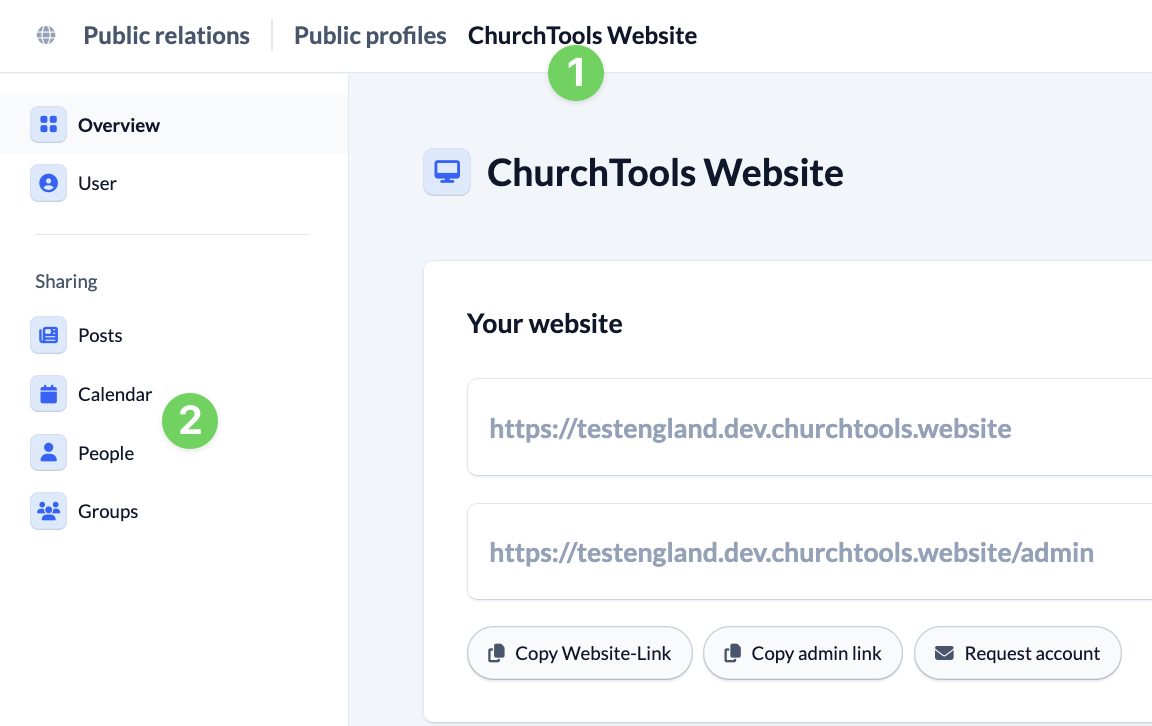Click the globe icon beside Public relations
Screen dimensions: 1152x726
(46, 36)
